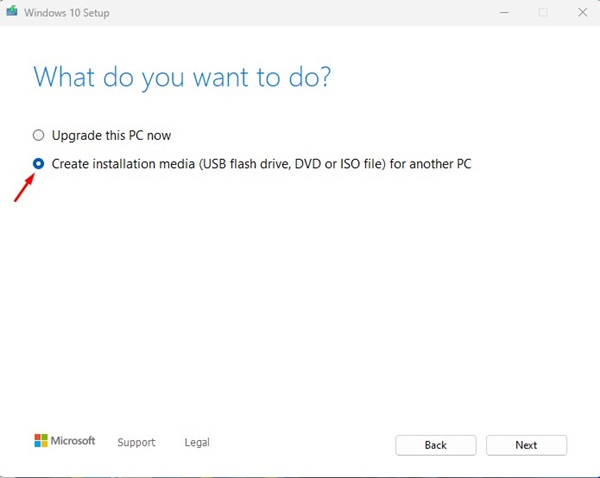
Task: Open the Support link
Action: tap(136, 442)
